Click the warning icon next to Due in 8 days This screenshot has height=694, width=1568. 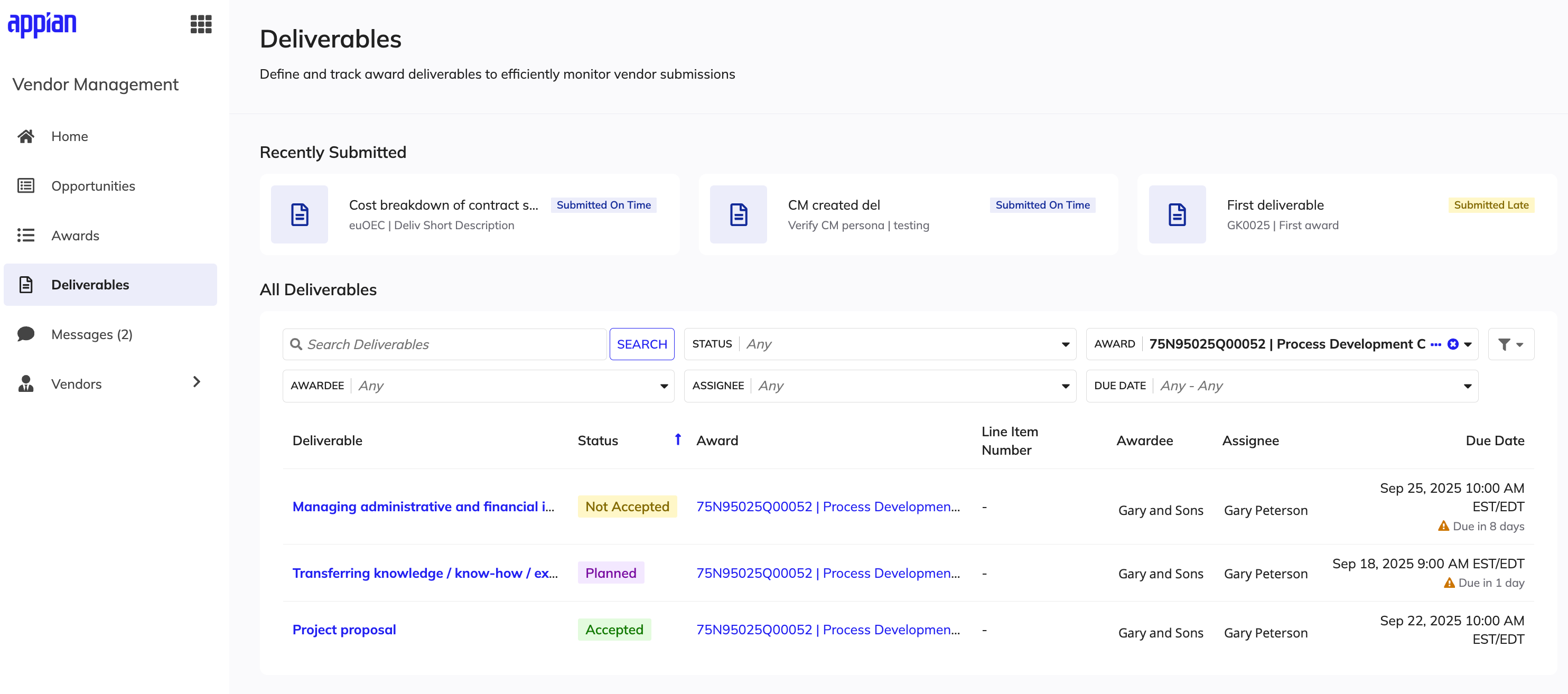click(x=1443, y=526)
